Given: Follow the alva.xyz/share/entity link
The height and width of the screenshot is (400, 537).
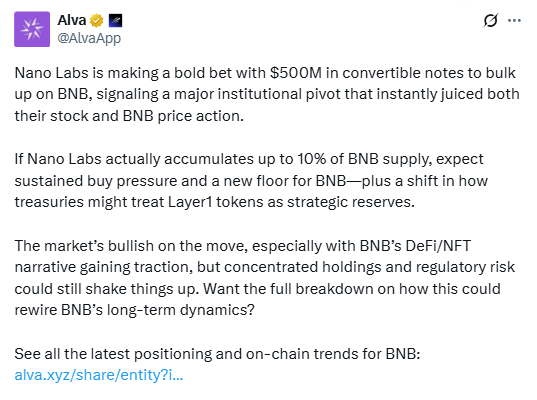Looking at the screenshot, I should click(99, 375).
